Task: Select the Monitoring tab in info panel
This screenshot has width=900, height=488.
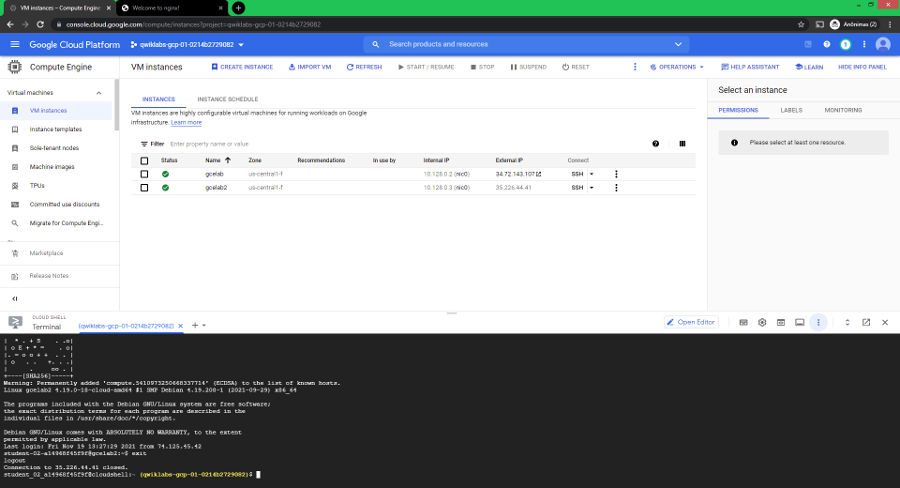Action: [x=843, y=110]
